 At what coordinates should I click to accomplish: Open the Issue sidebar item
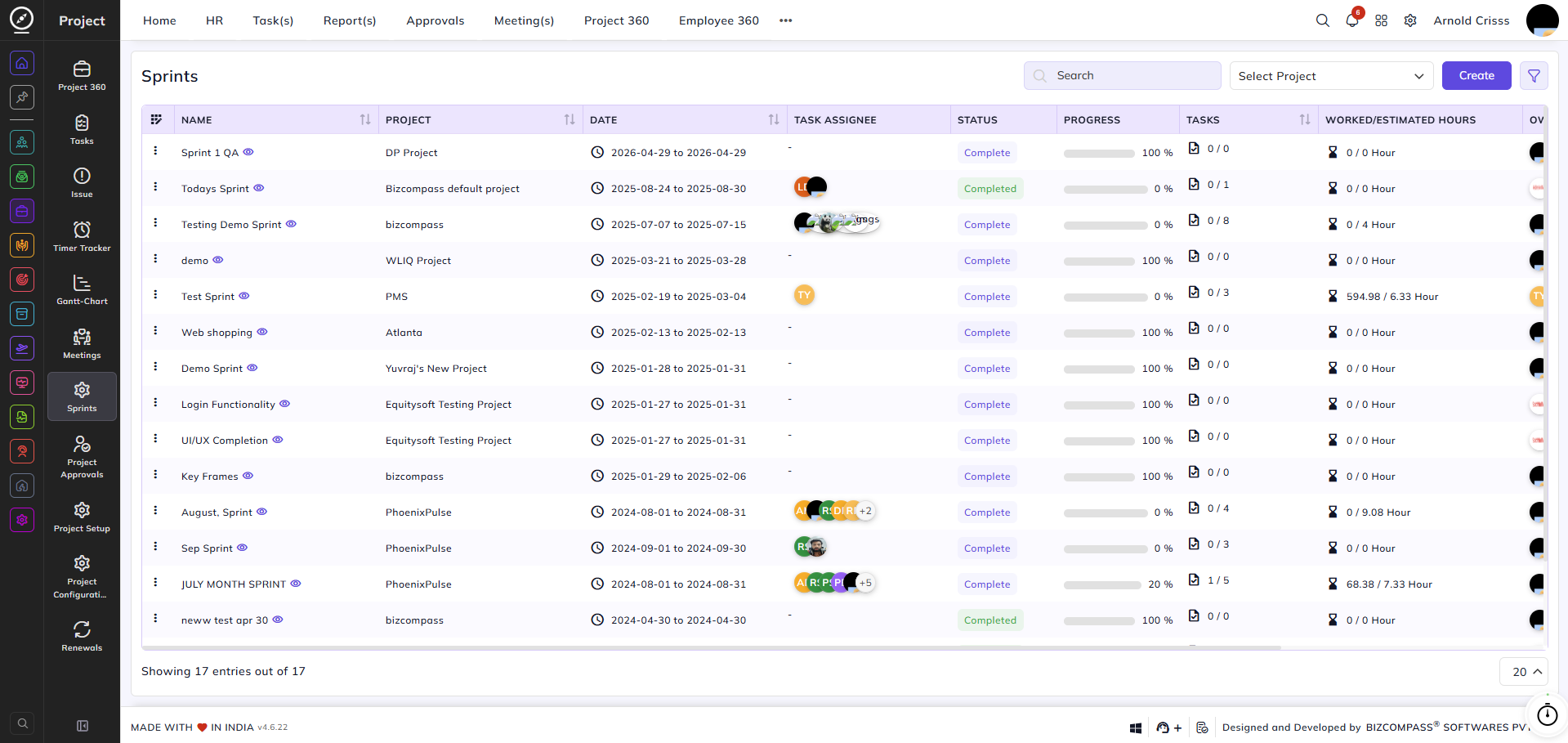(x=82, y=182)
